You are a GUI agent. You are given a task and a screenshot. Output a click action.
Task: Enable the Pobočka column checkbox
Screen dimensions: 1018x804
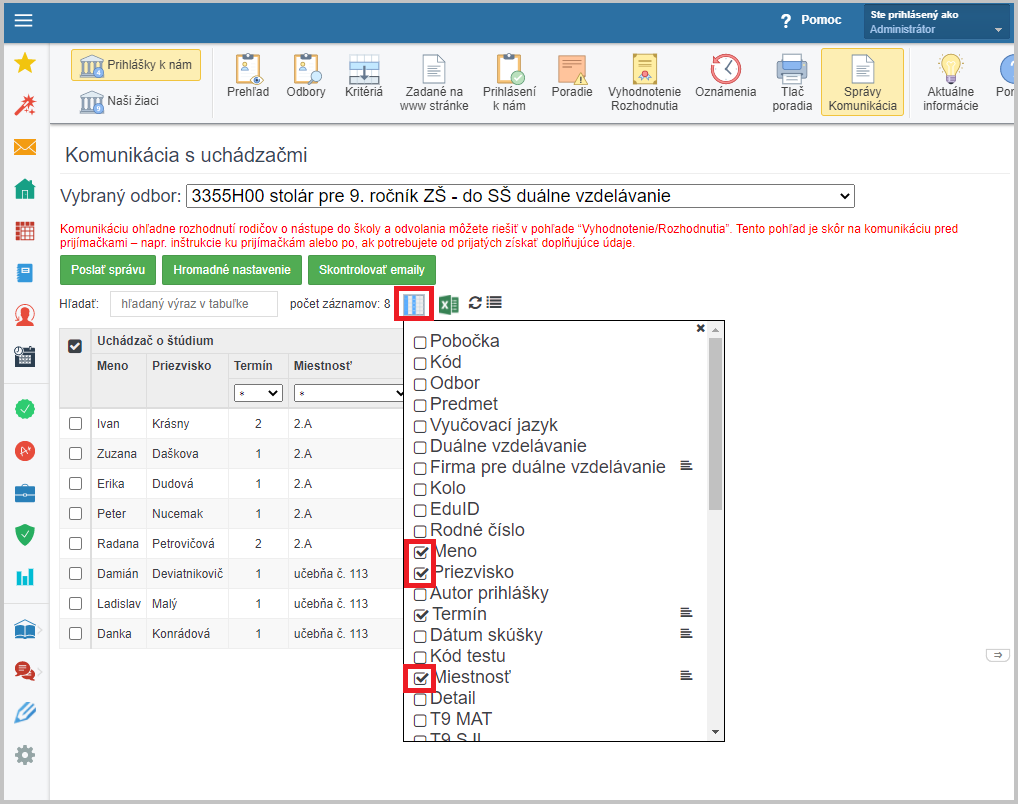(x=420, y=342)
